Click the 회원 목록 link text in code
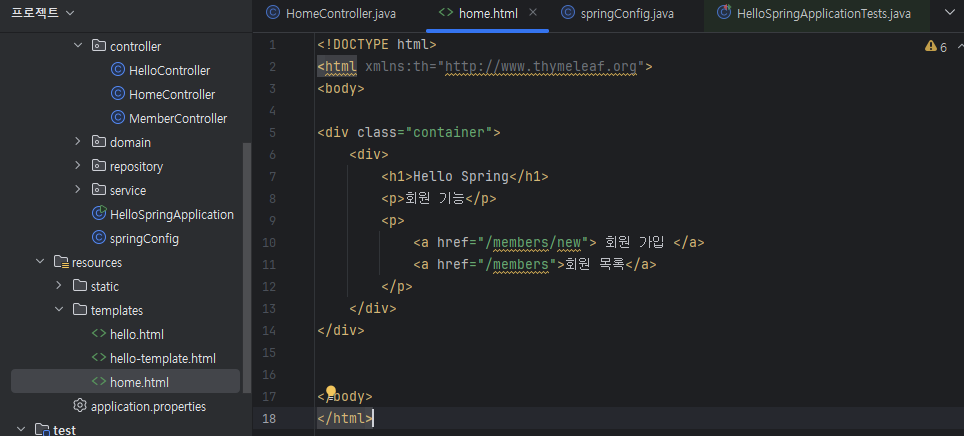Viewport: 964px width, 436px height. pyautogui.click(x=595, y=264)
